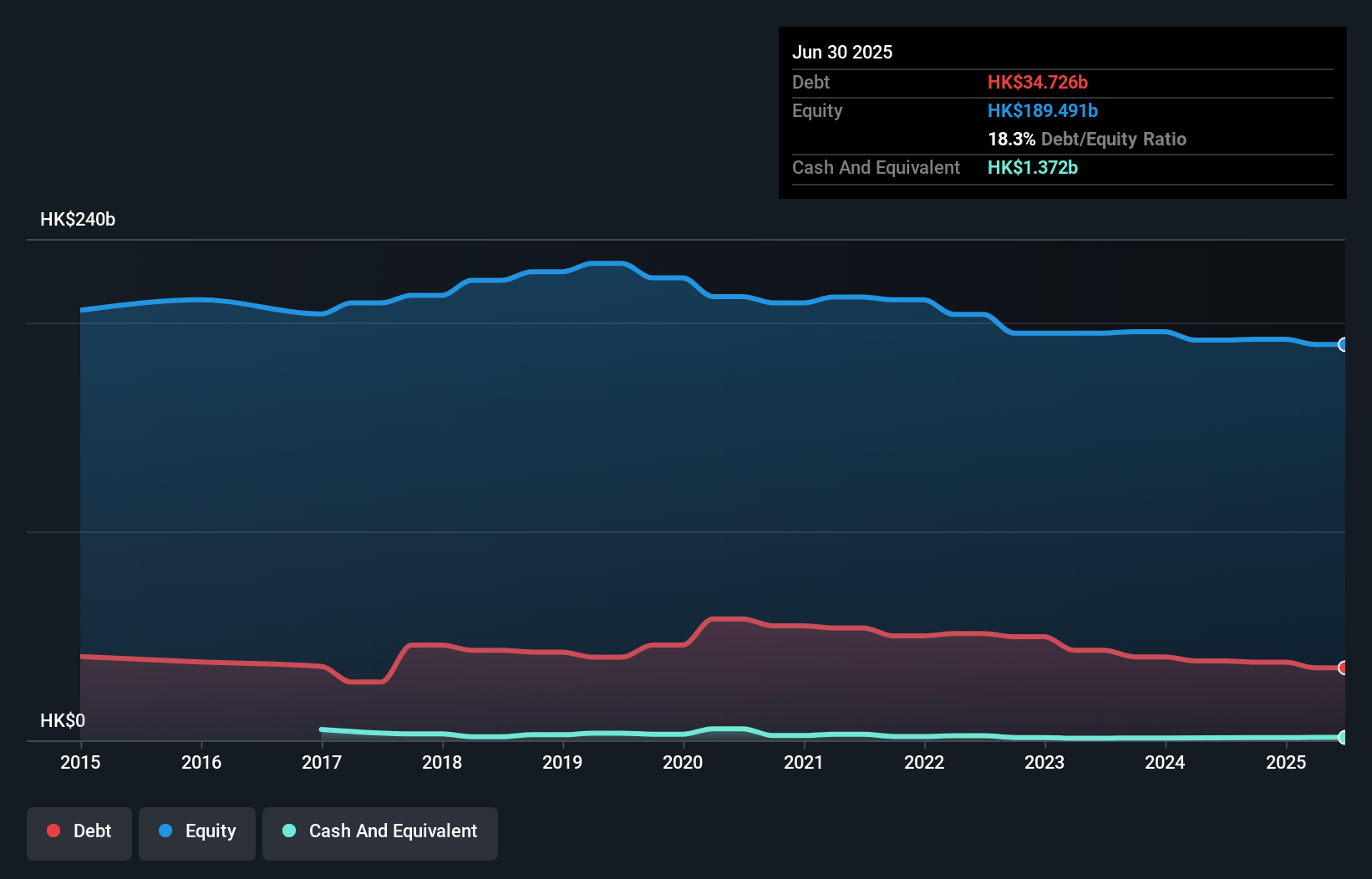Image resolution: width=1372 pixels, height=879 pixels.
Task: Collapse the Cash And Equivalent tooltip row
Action: click(876, 167)
